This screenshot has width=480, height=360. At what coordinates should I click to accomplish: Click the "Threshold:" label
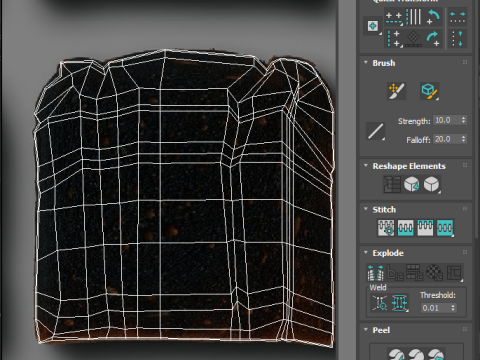click(438, 295)
